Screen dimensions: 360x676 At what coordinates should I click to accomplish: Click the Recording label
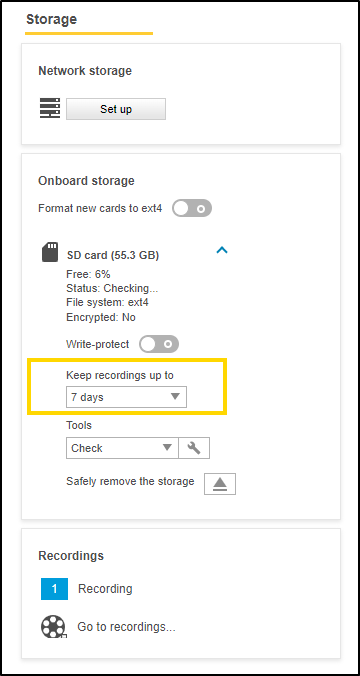(x=105, y=589)
